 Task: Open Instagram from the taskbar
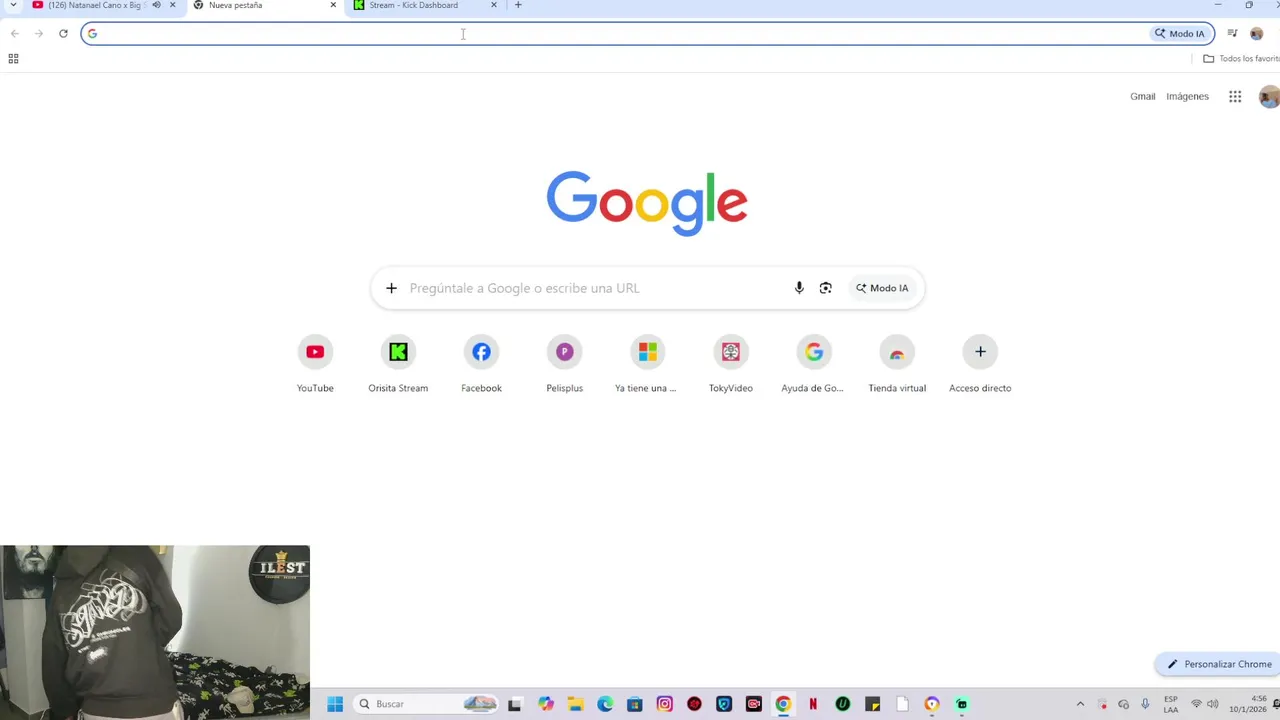664,704
